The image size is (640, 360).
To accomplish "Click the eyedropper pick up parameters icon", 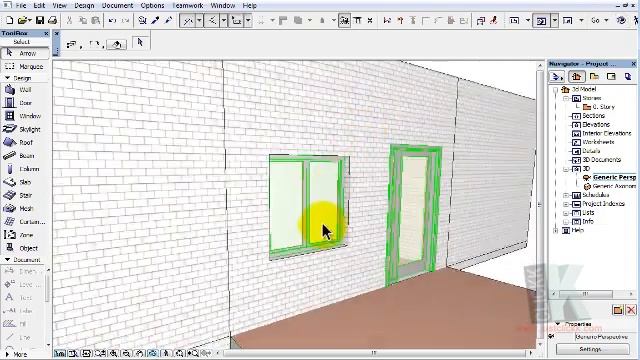I will [x=155, y=20].
